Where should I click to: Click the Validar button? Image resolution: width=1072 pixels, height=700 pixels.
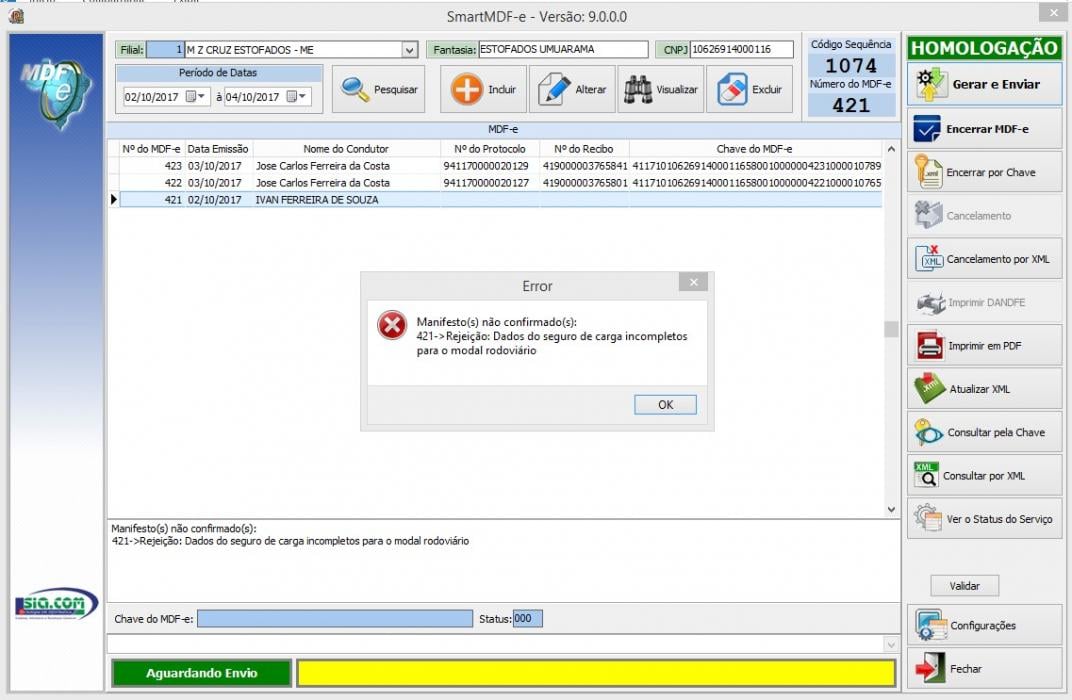[964, 586]
